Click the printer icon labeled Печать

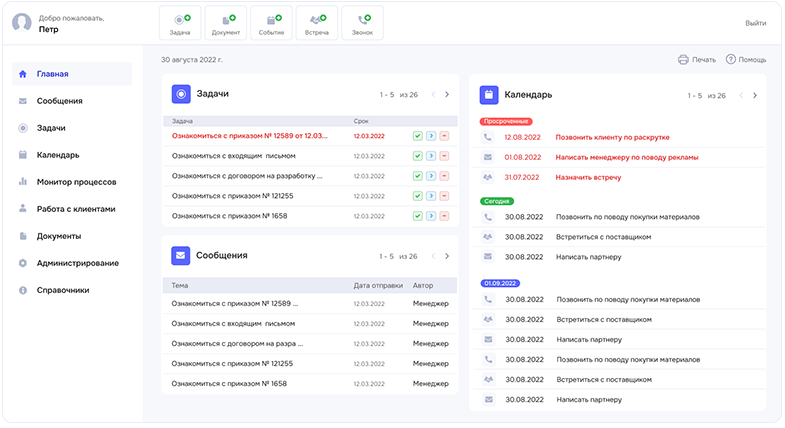pyautogui.click(x=684, y=60)
